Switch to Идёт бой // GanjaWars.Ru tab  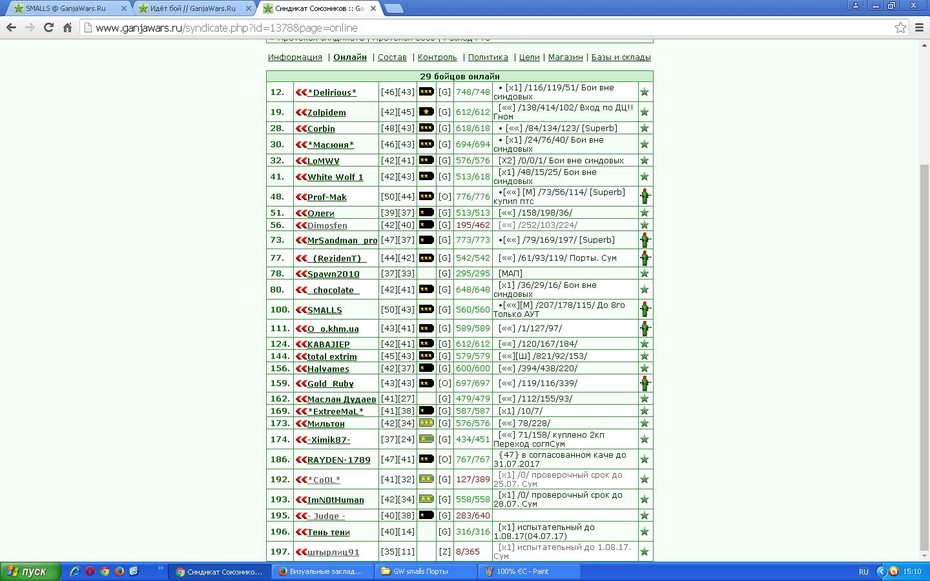(193, 8)
